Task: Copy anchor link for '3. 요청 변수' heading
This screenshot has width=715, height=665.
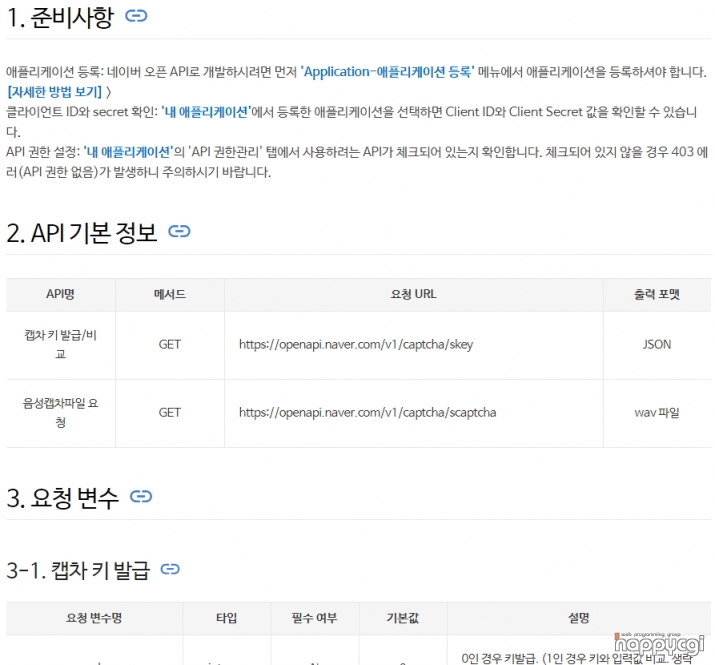Action: (141, 496)
